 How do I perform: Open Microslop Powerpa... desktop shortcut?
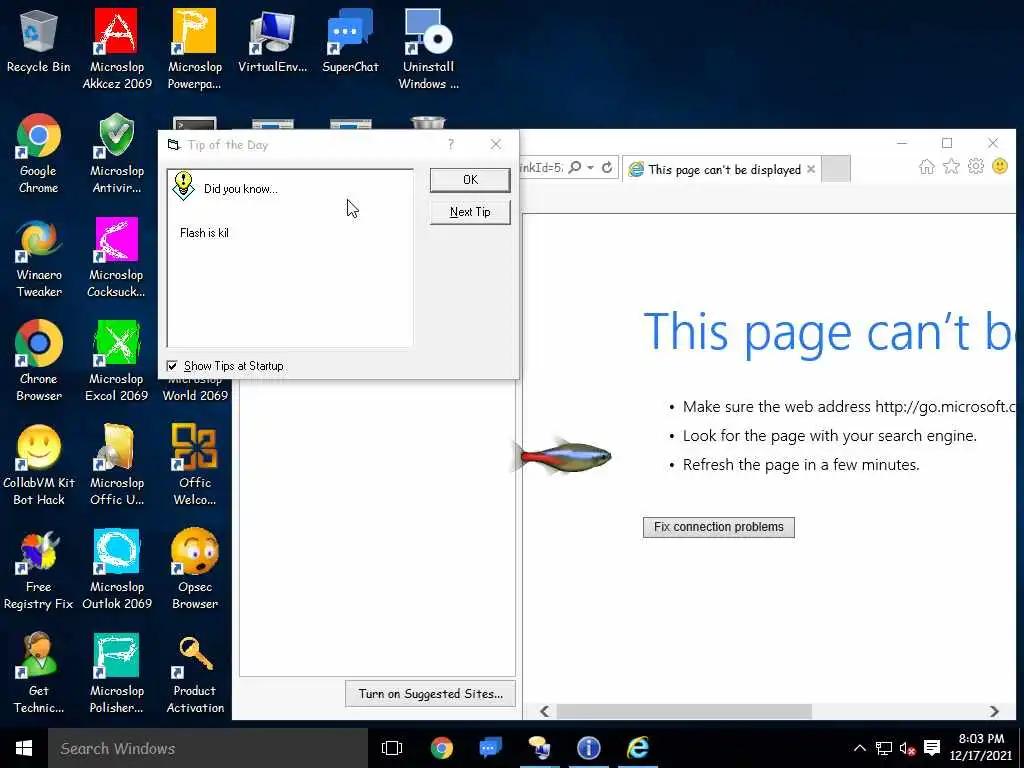(195, 49)
